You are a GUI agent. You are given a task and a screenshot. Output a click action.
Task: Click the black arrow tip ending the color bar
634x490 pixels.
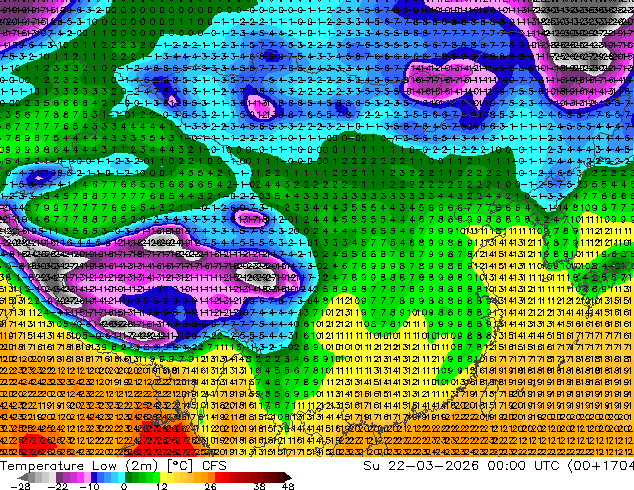tap(288, 477)
